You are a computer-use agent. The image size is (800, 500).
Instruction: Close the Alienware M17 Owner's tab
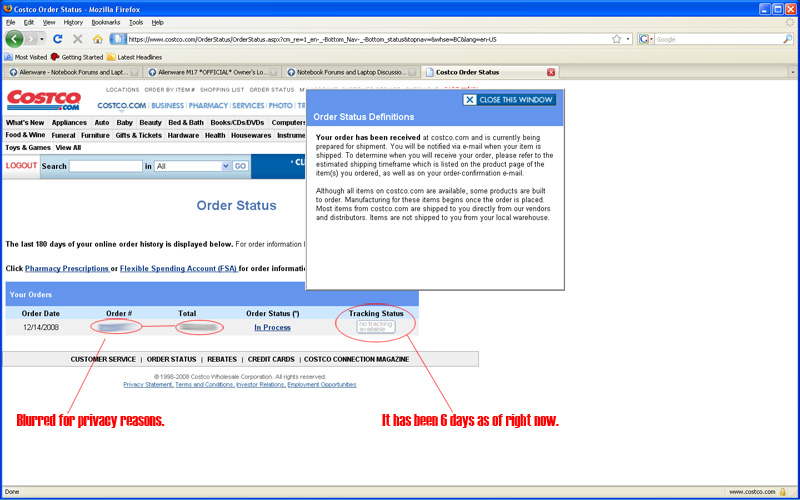click(273, 72)
